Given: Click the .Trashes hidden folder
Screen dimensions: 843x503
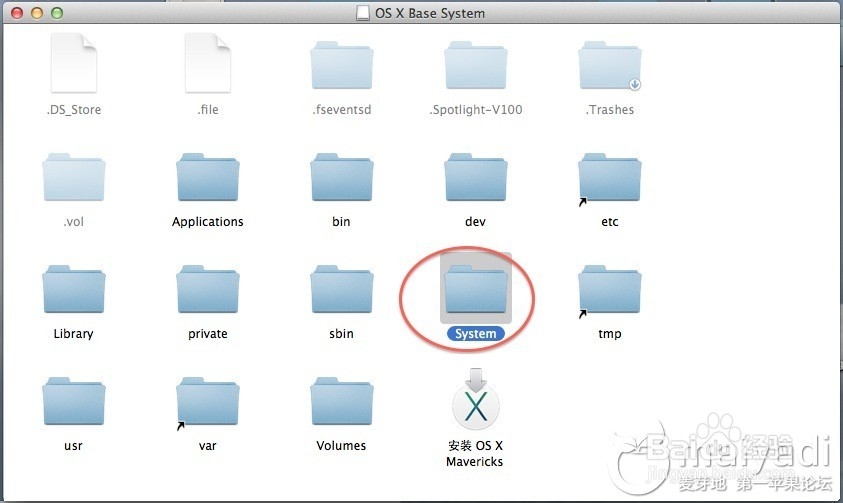Looking at the screenshot, I should point(610,66).
